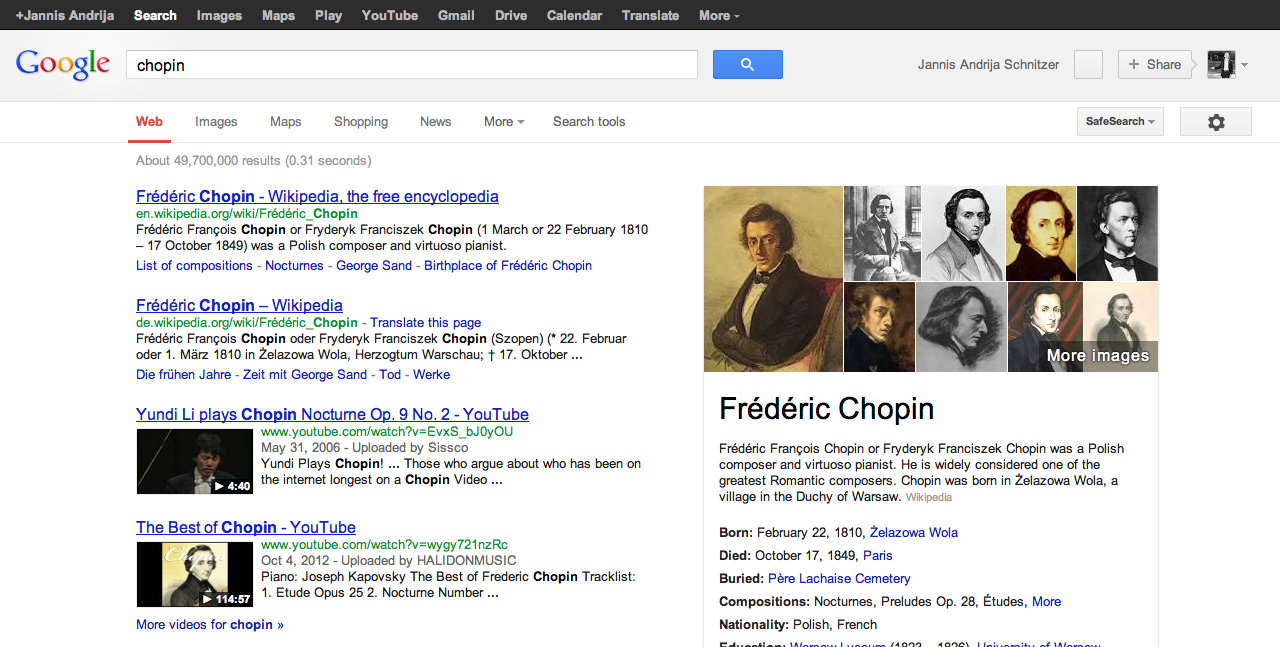Open the Tod sitelink
1280x647 pixels.
[390, 375]
